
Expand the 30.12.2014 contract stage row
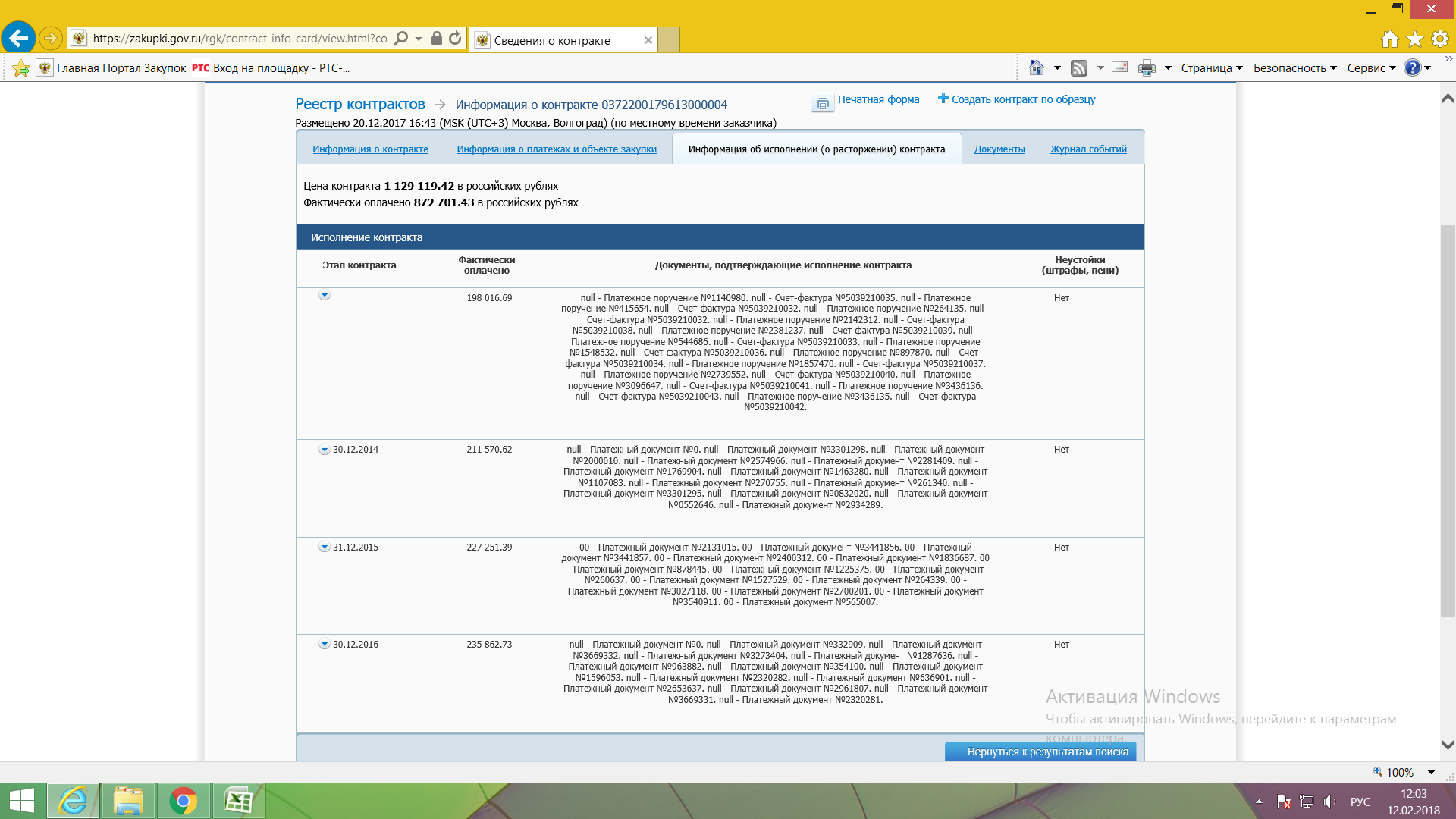point(325,450)
